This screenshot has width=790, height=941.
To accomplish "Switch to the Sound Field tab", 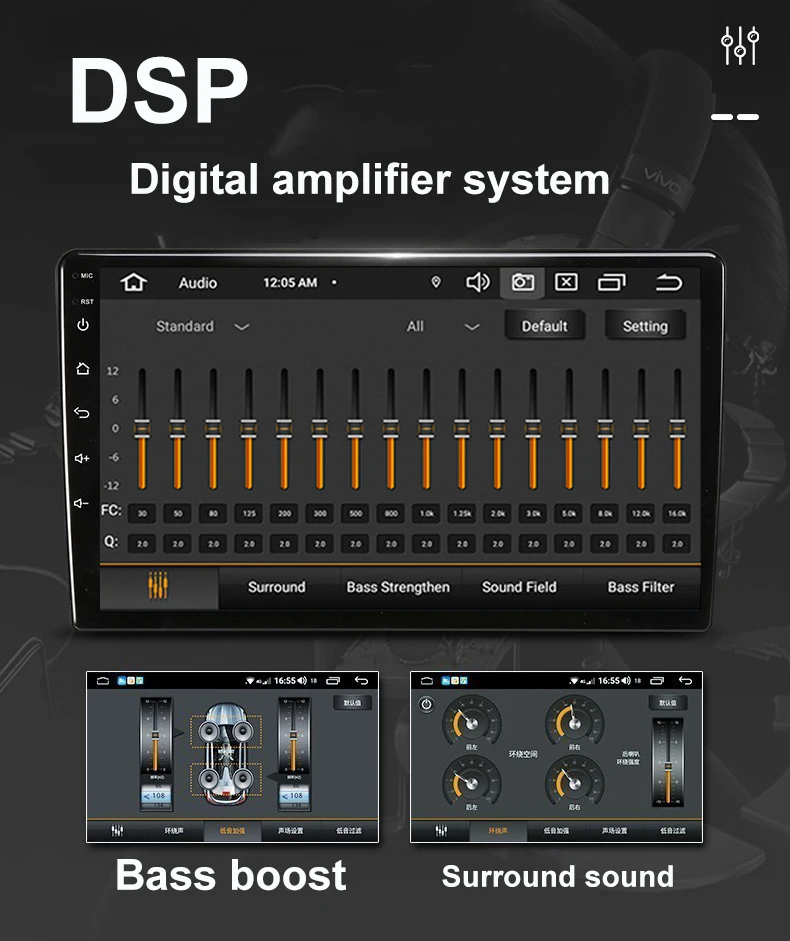I will point(519,587).
